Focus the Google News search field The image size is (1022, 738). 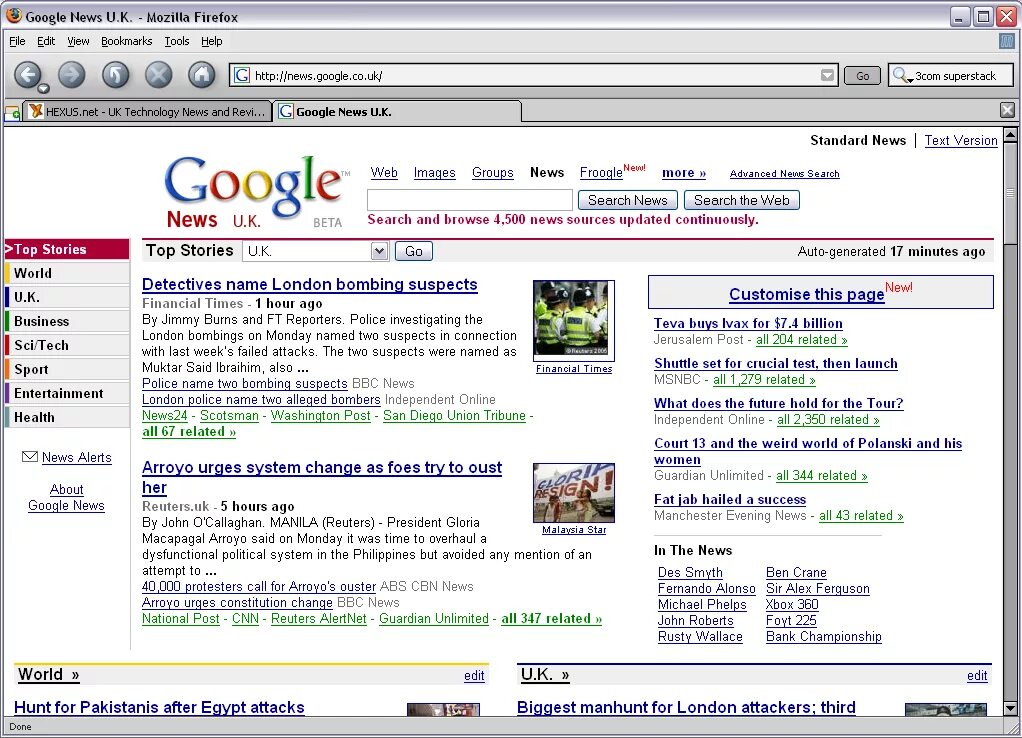click(470, 199)
